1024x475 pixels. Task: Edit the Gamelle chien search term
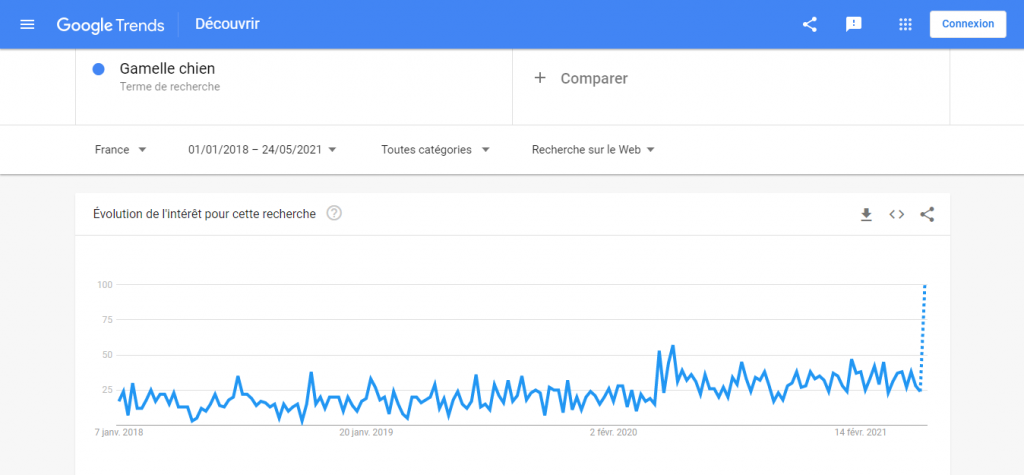(x=167, y=69)
